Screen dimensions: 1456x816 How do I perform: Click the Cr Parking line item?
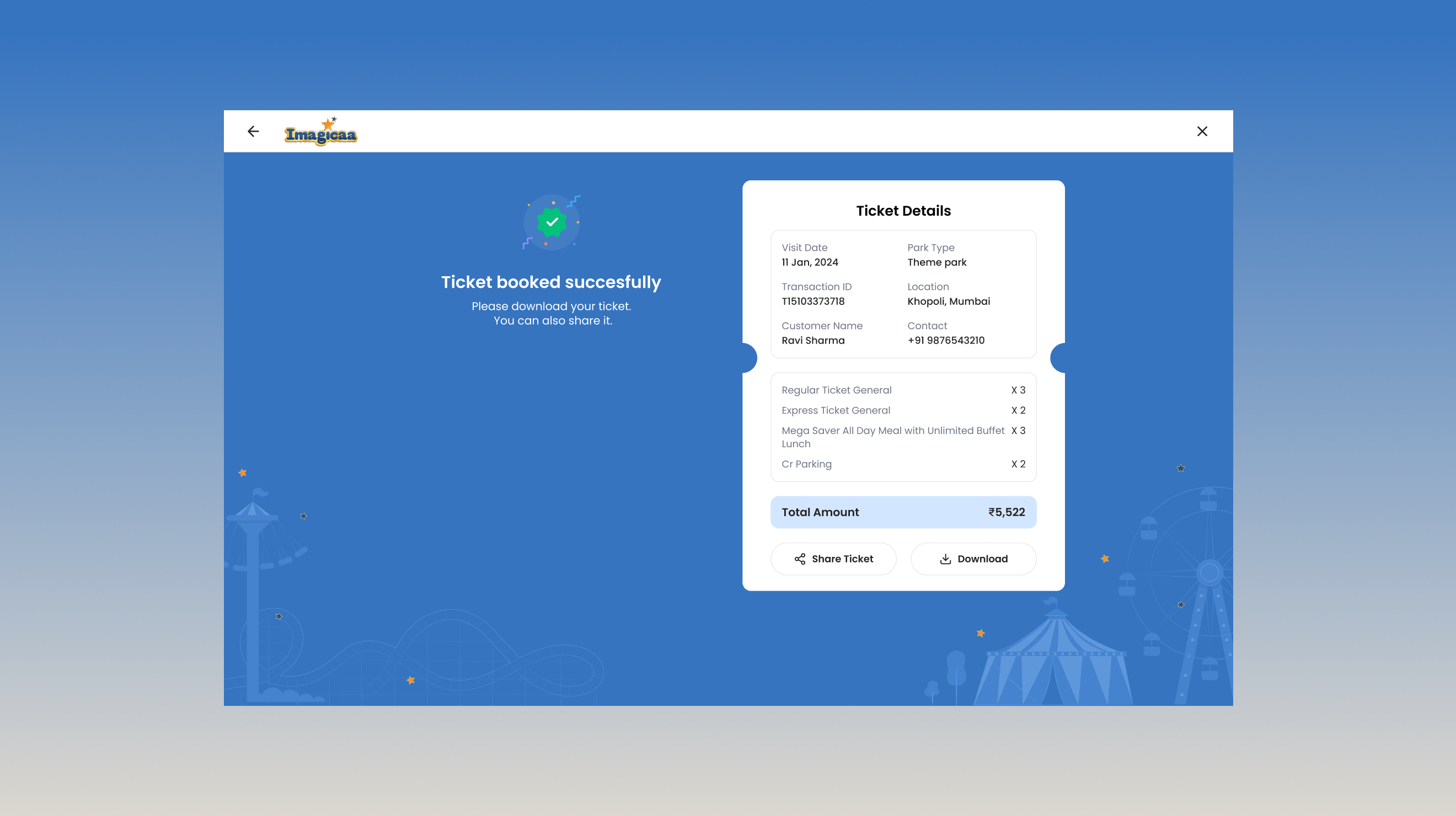[x=806, y=464]
